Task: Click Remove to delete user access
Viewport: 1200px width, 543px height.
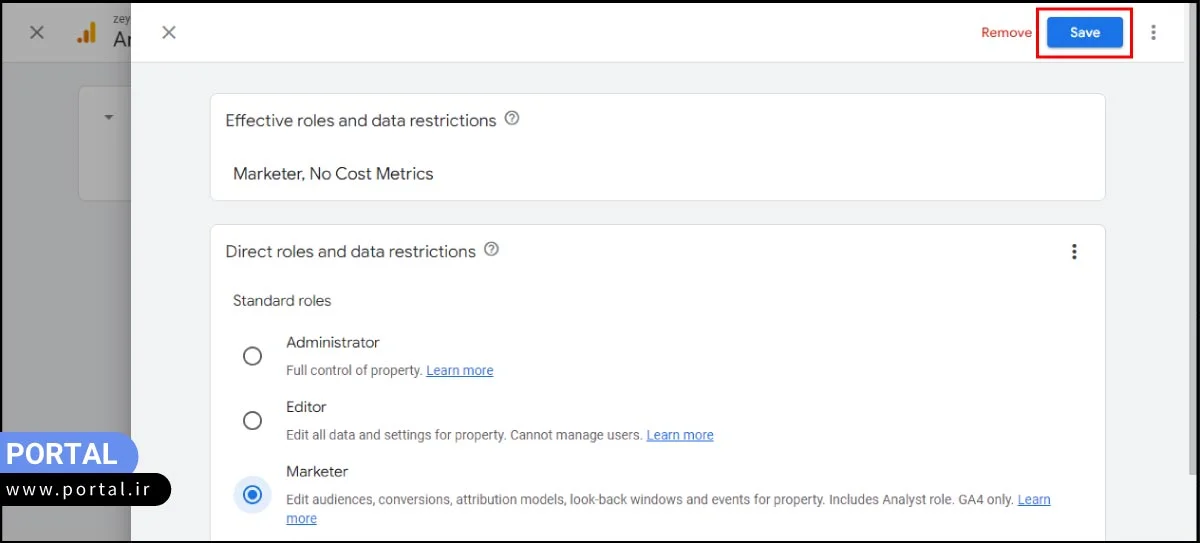Action: coord(1006,33)
